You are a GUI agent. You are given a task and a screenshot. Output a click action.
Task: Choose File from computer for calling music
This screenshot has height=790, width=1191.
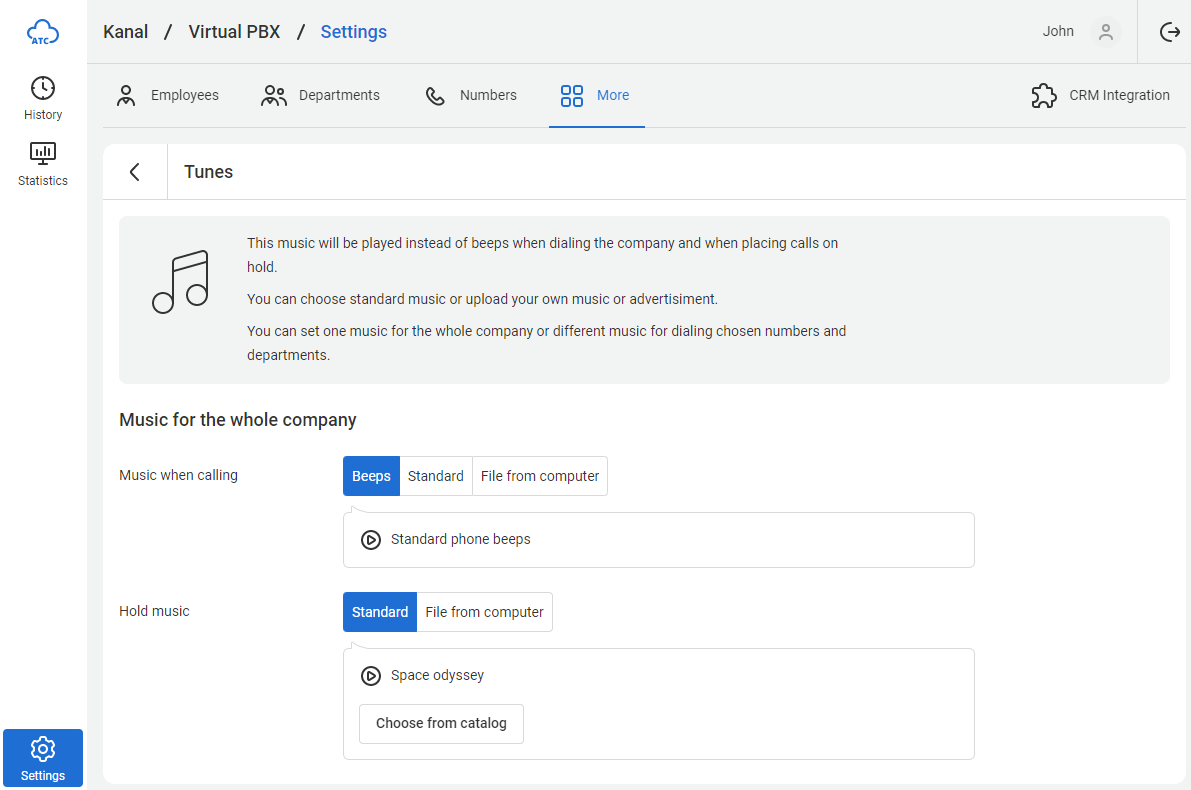tap(539, 476)
